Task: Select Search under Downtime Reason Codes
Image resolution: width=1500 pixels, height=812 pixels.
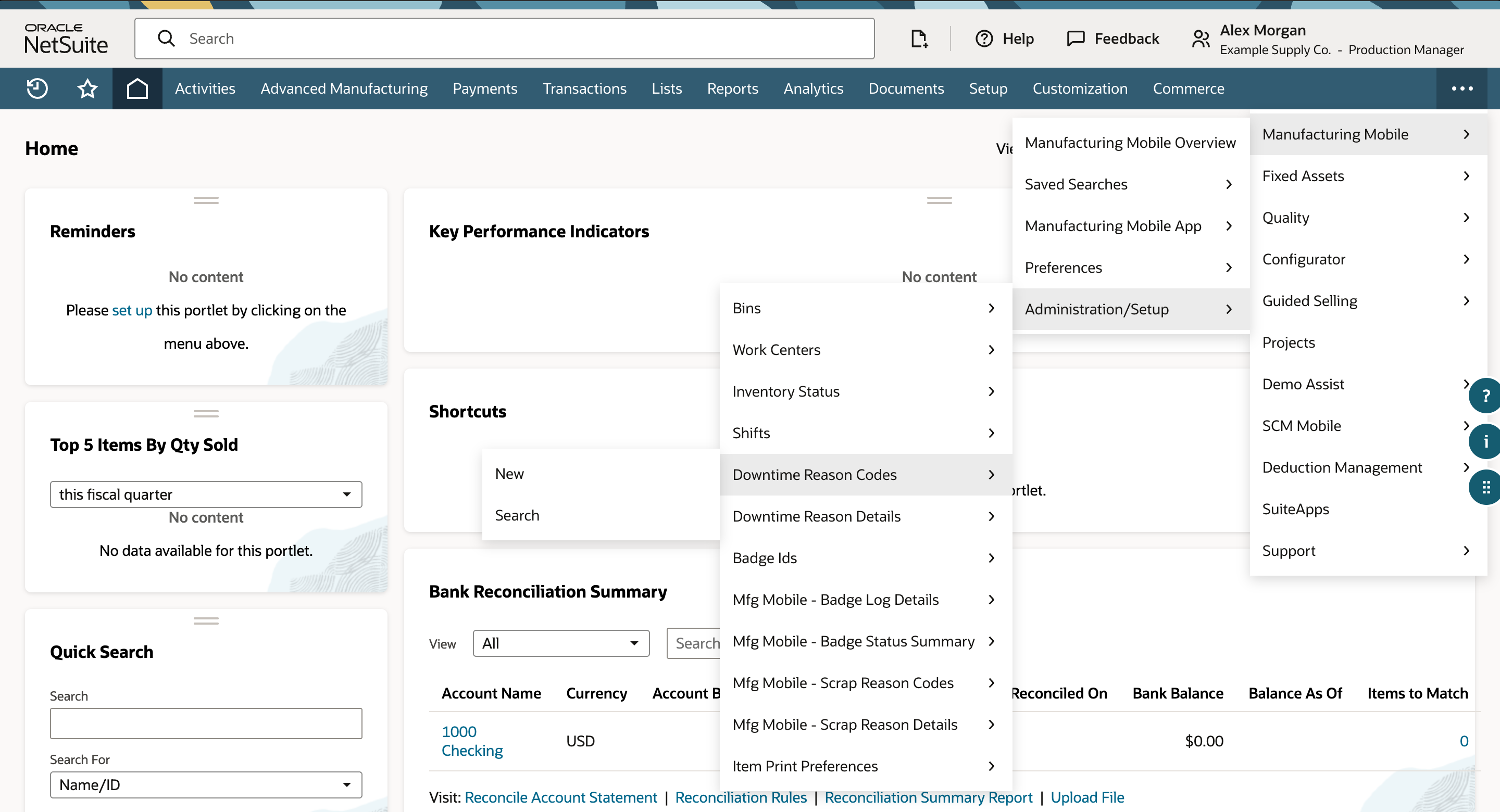Action: pos(601,515)
